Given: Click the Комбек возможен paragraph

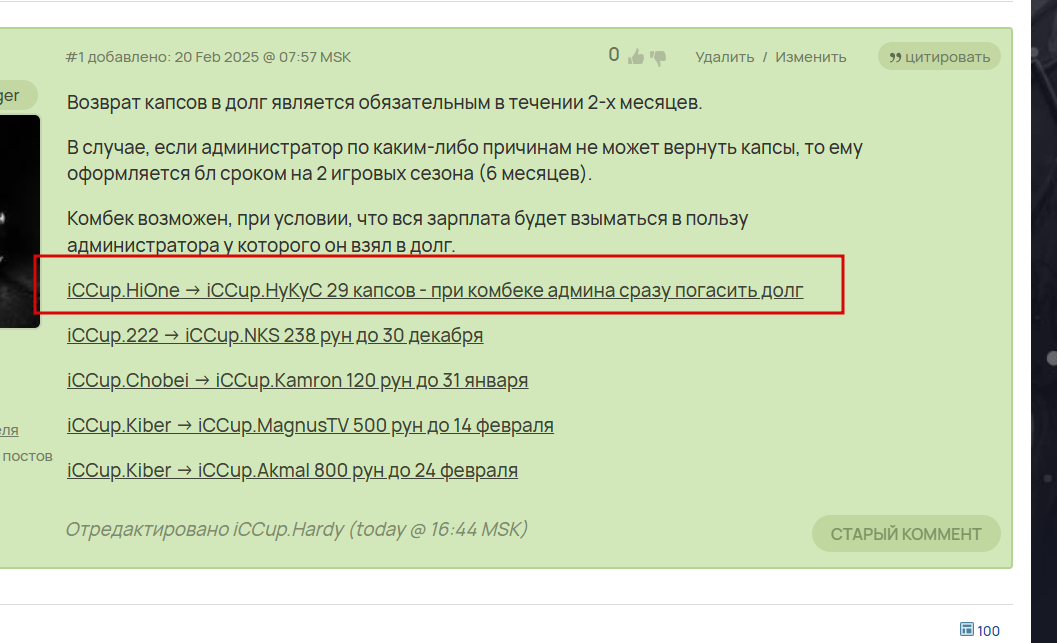Looking at the screenshot, I should coord(407,231).
